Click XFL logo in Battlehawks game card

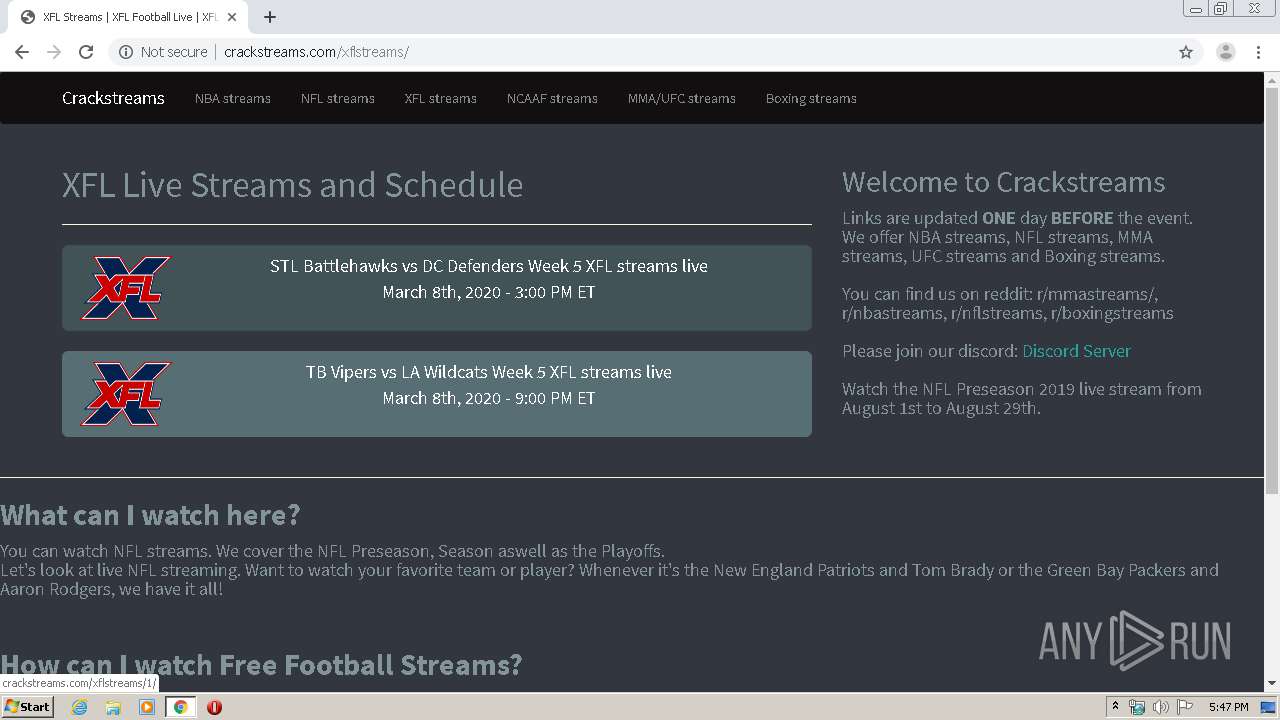tap(126, 288)
